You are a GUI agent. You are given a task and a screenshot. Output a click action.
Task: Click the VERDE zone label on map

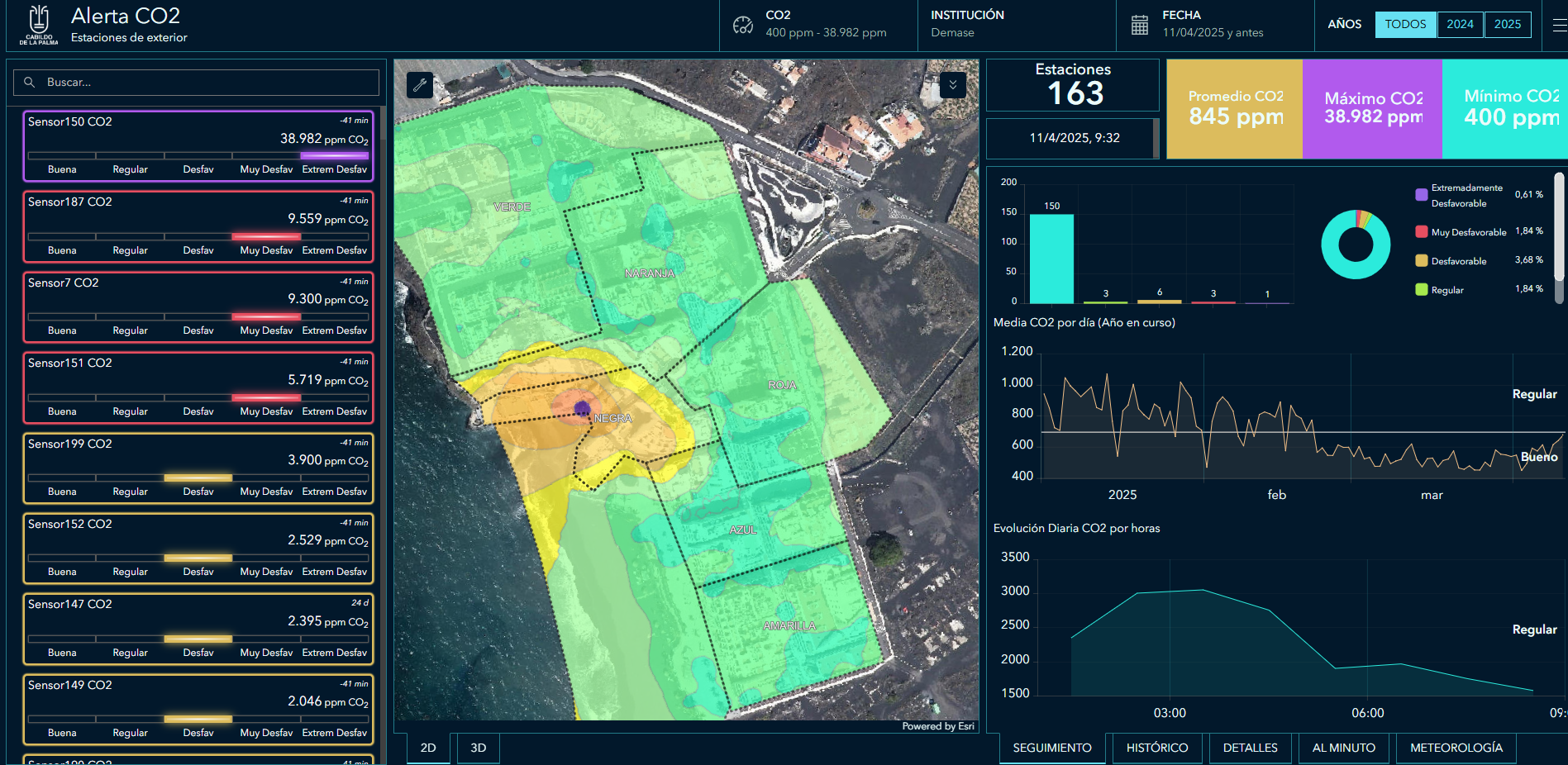click(512, 207)
